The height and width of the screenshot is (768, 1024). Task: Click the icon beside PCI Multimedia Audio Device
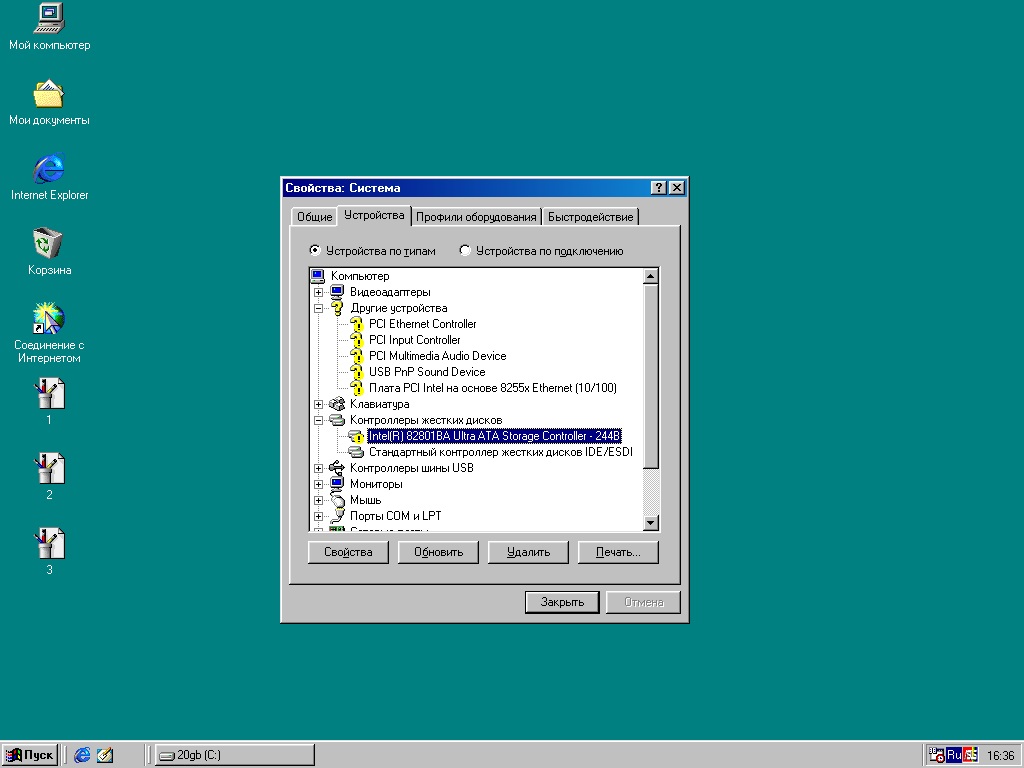pos(357,356)
